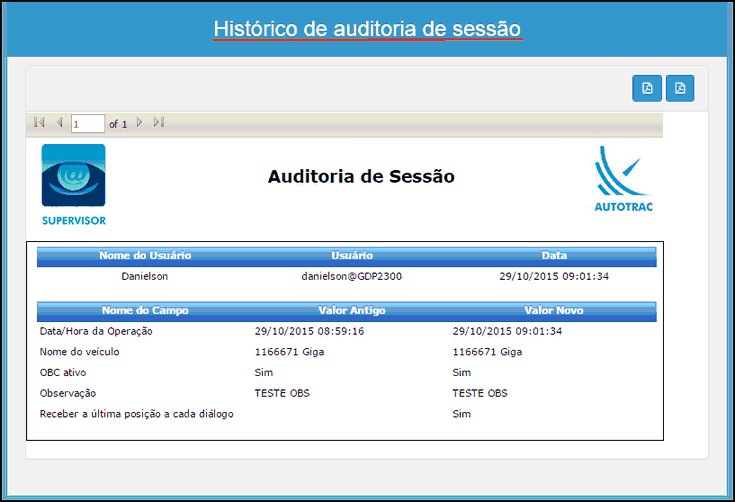Click the Valor Novo header

click(x=554, y=310)
